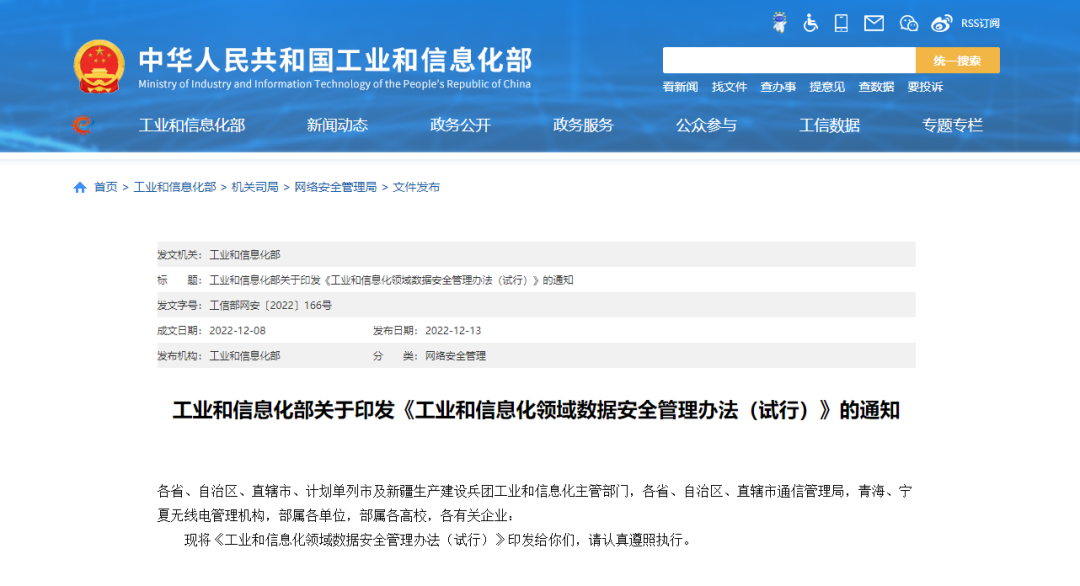
Task: Select the 要投诉 quick link
Action: (x=925, y=87)
